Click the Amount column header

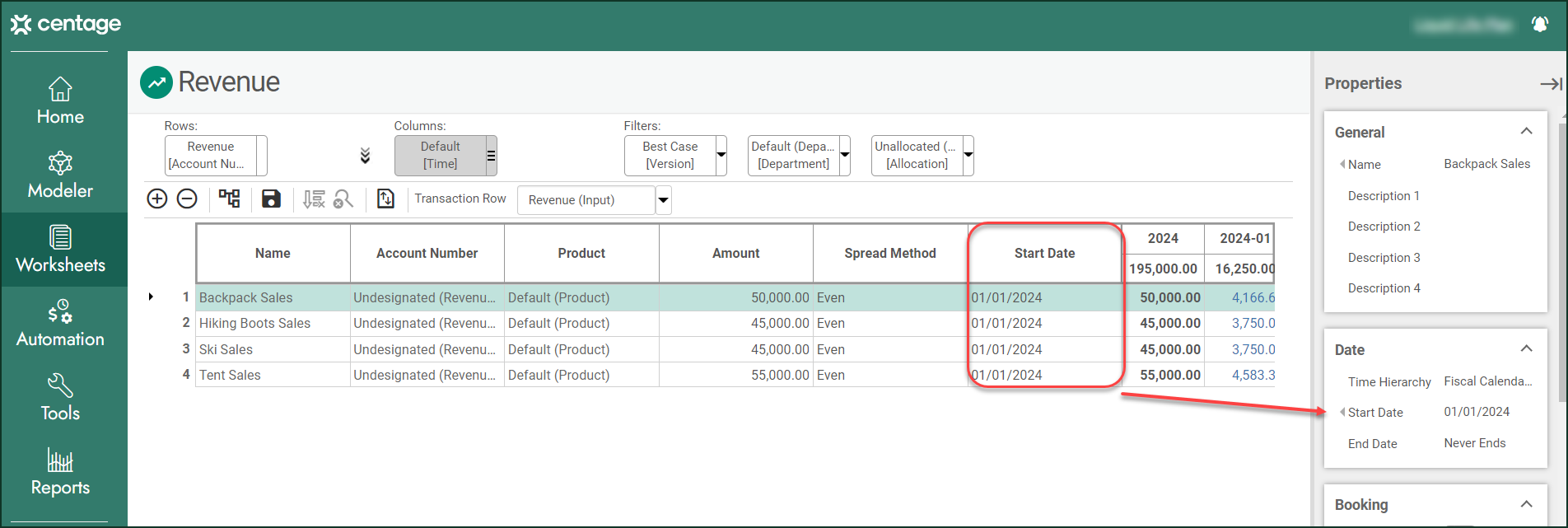pyautogui.click(x=736, y=254)
